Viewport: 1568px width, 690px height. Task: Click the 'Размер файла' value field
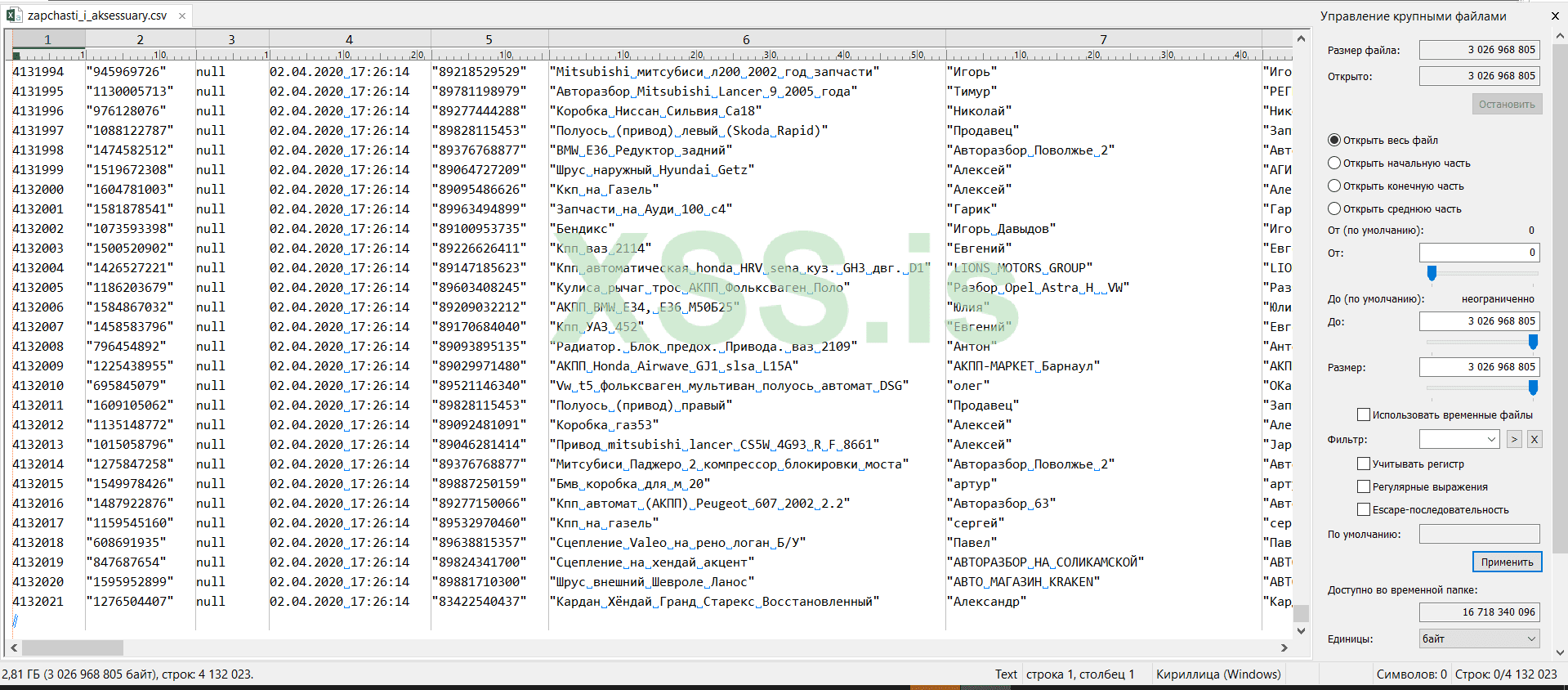click(x=1479, y=50)
